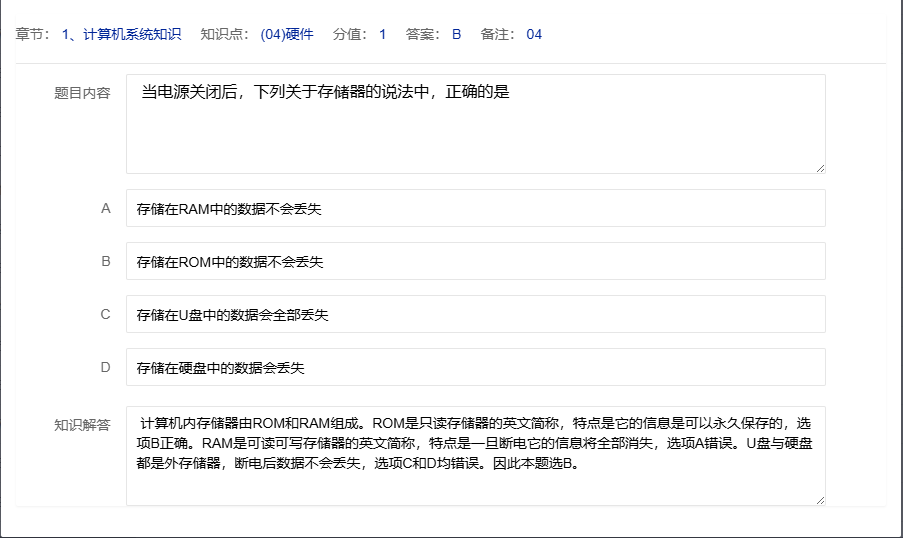The height and width of the screenshot is (538, 903).
Task: Click the option D 硬盘 input field
Action: pyautogui.click(x=475, y=368)
